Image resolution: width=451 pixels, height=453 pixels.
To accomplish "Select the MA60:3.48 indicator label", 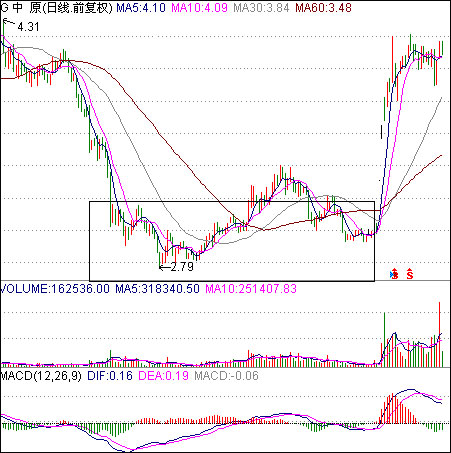I will [x=323, y=8].
